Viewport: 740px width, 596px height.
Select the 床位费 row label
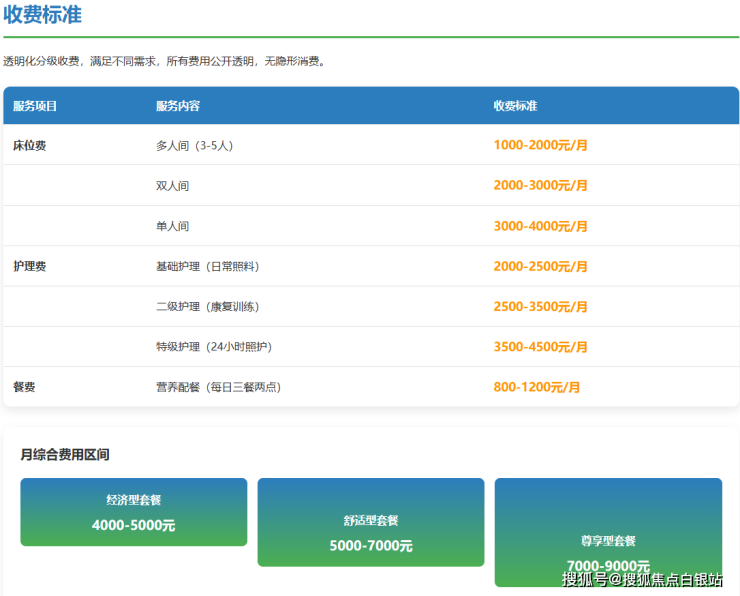point(30,145)
